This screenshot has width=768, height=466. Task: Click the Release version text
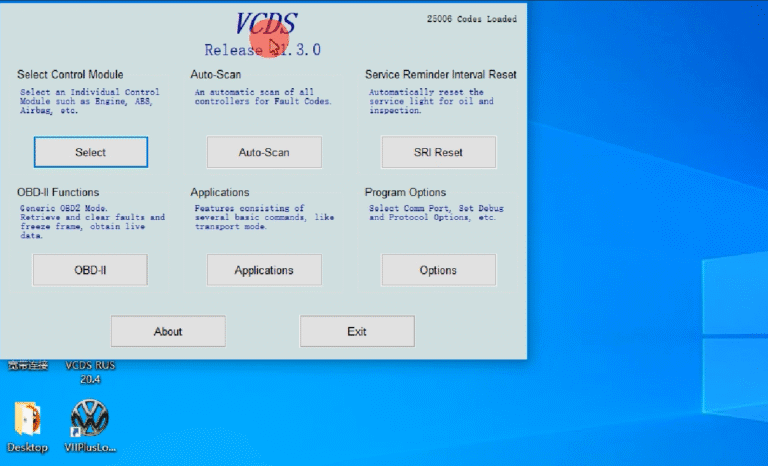click(x=263, y=50)
